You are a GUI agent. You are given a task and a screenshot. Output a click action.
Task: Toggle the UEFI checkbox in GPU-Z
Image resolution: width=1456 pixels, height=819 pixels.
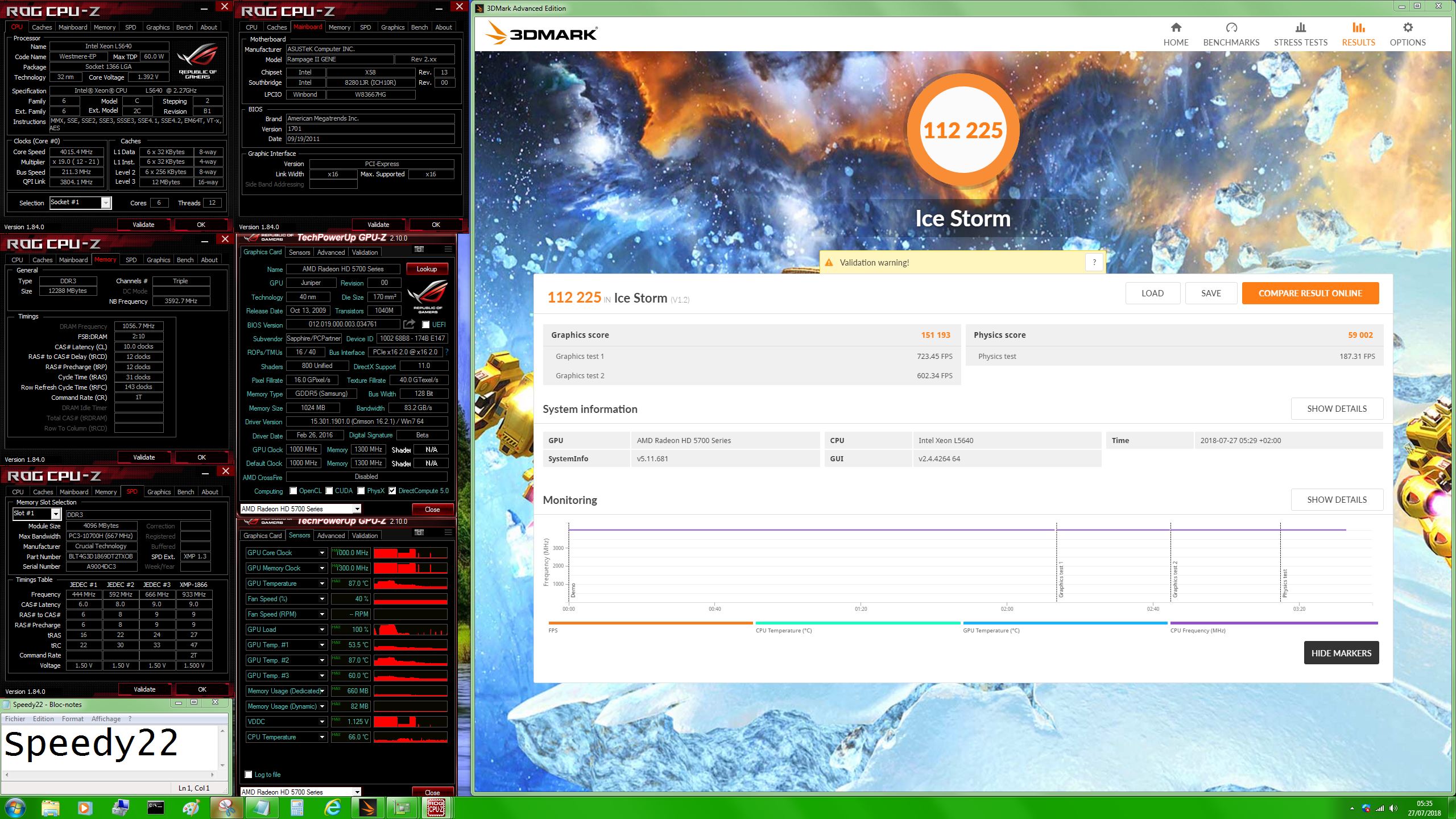pyautogui.click(x=425, y=325)
